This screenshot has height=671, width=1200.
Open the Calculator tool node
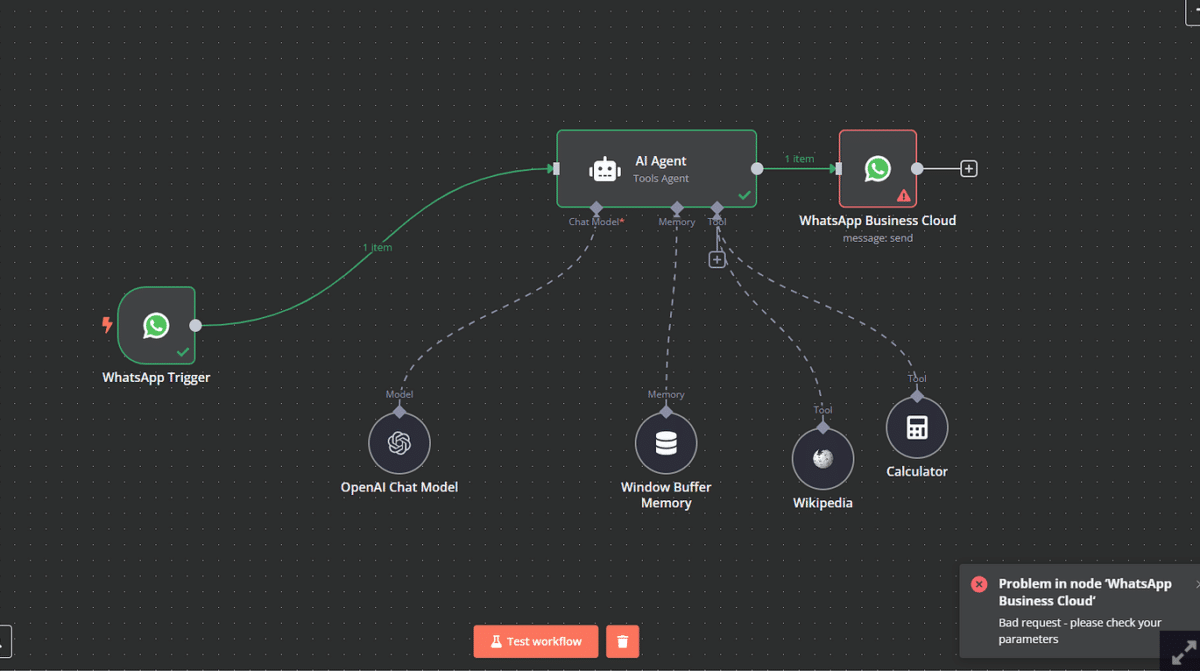click(916, 428)
